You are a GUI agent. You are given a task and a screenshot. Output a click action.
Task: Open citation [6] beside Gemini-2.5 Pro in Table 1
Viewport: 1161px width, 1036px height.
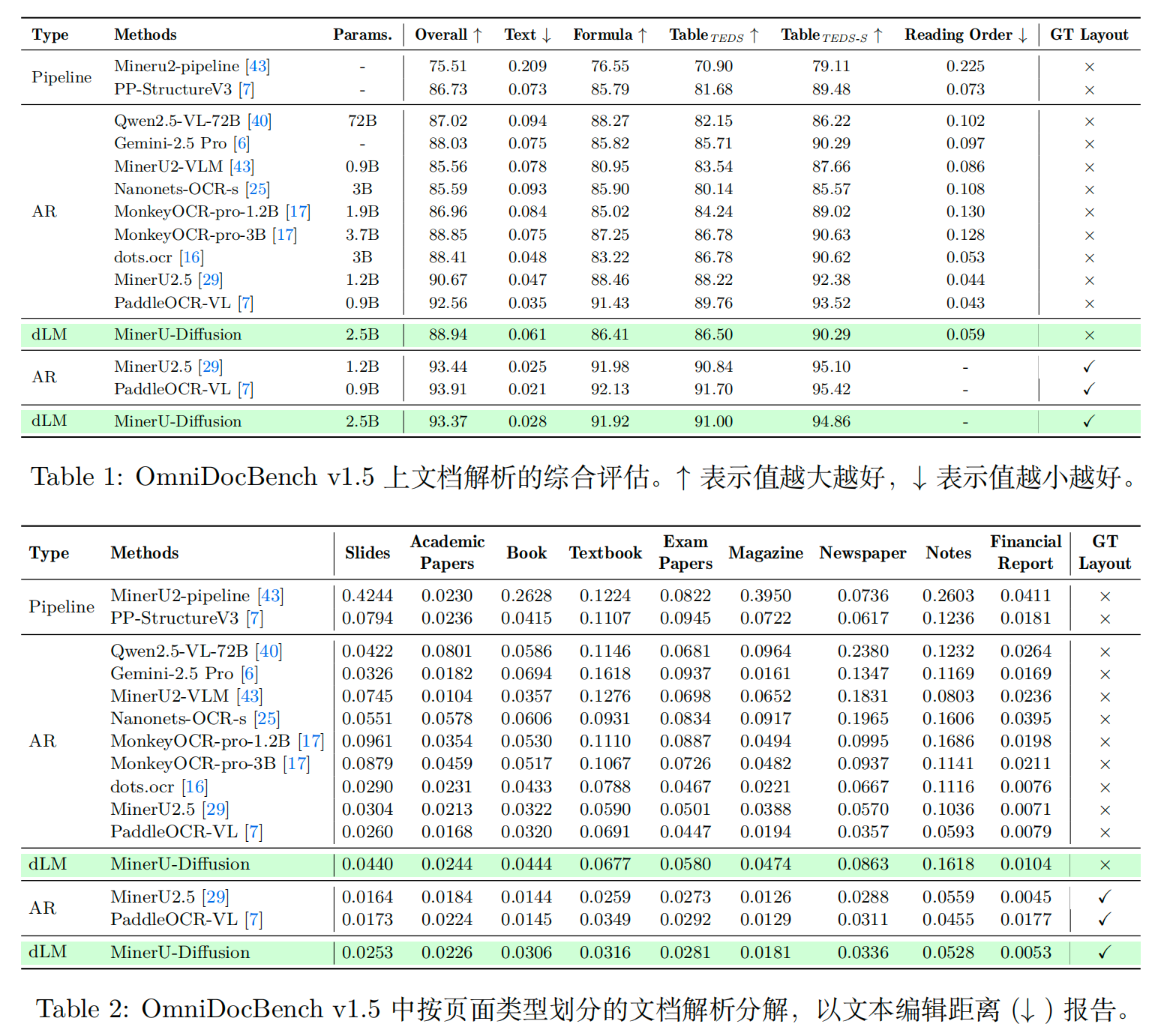tap(241, 143)
